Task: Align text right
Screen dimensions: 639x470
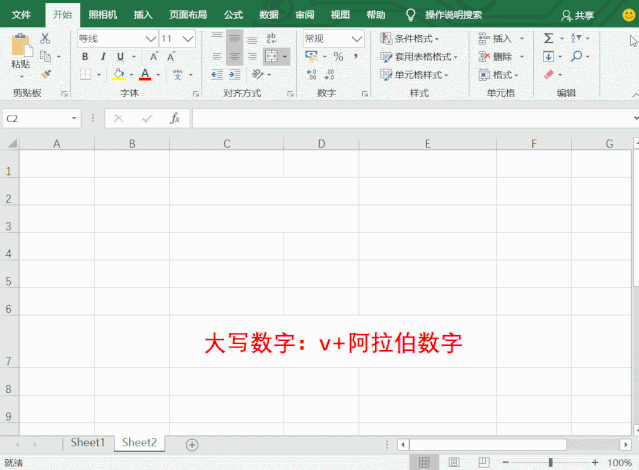Action: (252, 57)
